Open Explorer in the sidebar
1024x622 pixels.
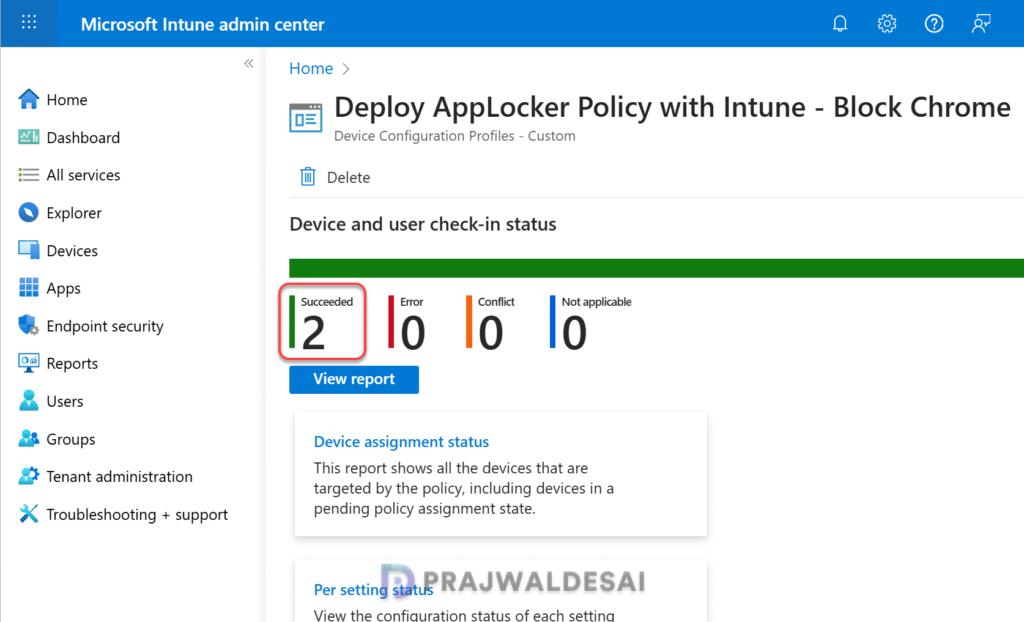(x=74, y=213)
